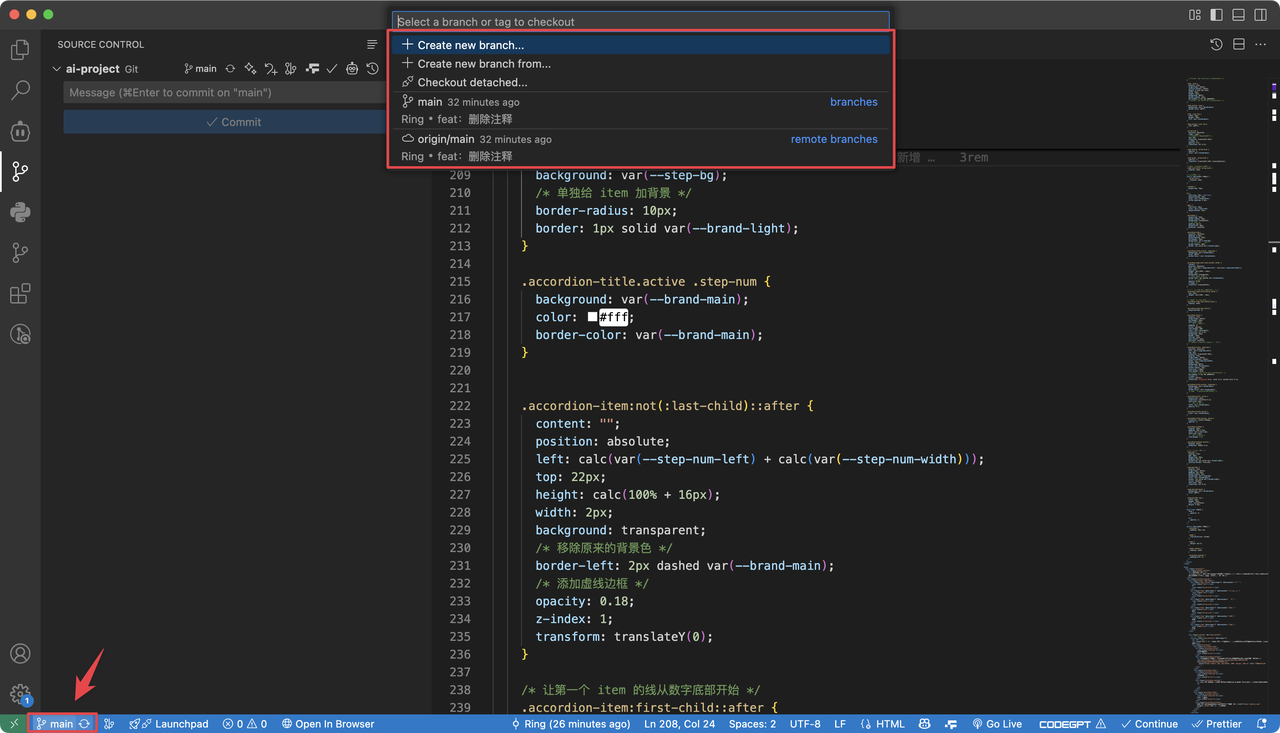Click the LF end of line selector
Screen dimensions: 1280x733
[840, 724]
